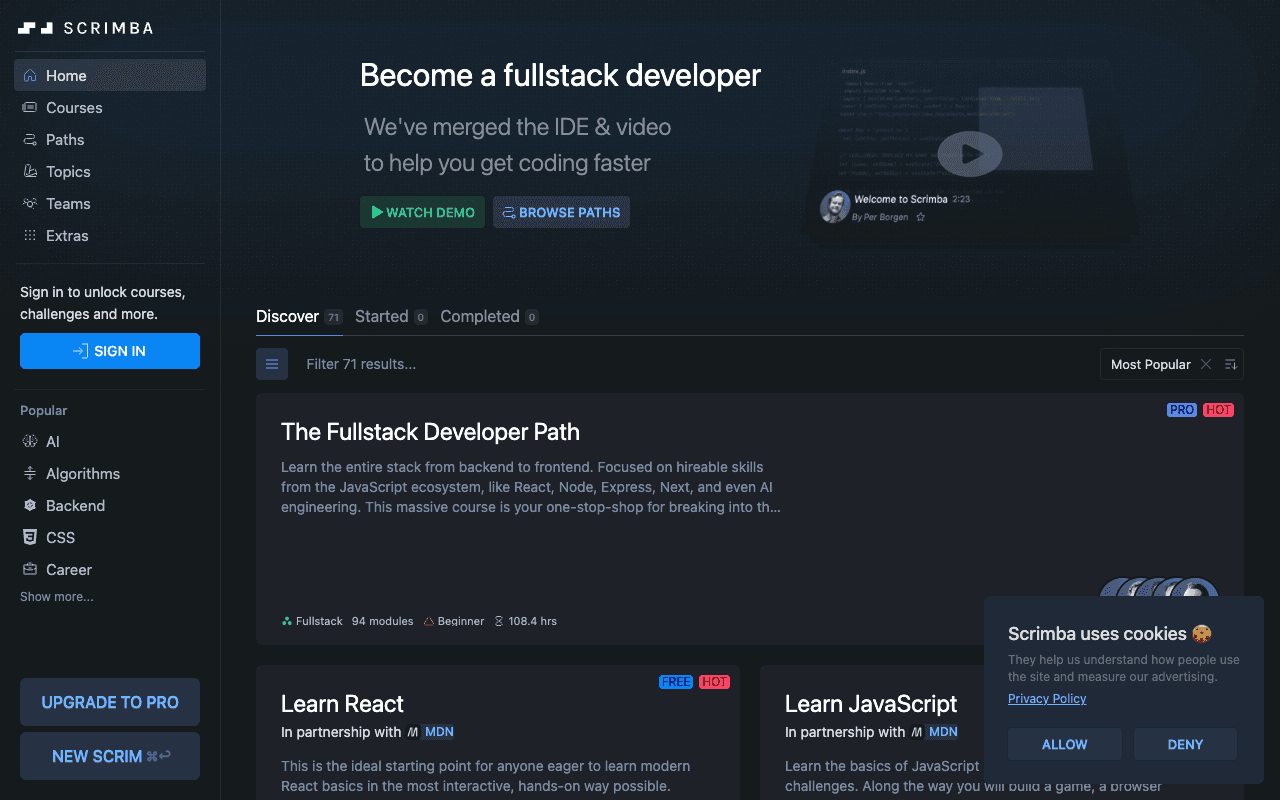Open the Career topic

(110, 569)
